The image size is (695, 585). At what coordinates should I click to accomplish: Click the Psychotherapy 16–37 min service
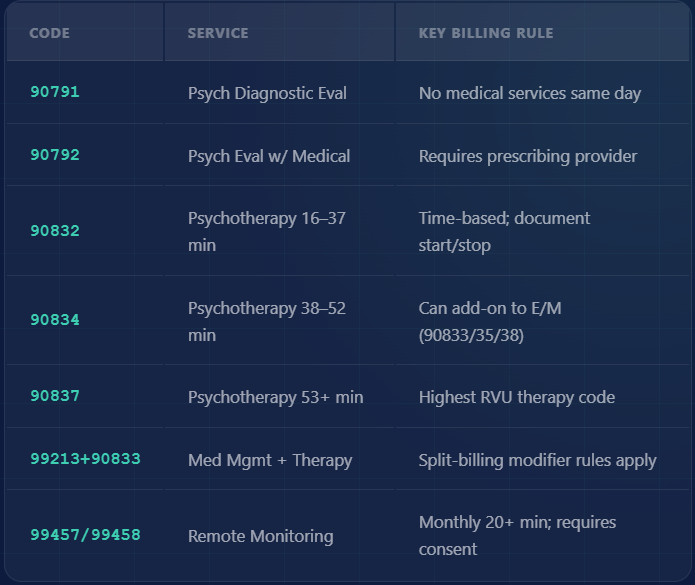pyautogui.click(x=267, y=232)
